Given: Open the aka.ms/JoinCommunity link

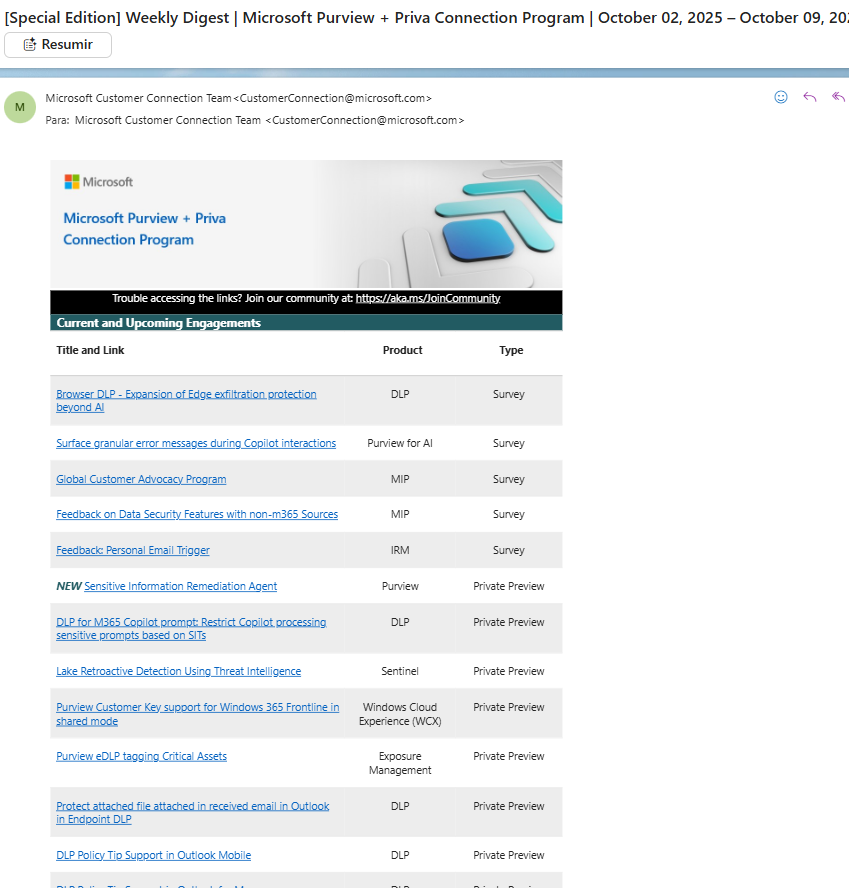Looking at the screenshot, I should [427, 298].
